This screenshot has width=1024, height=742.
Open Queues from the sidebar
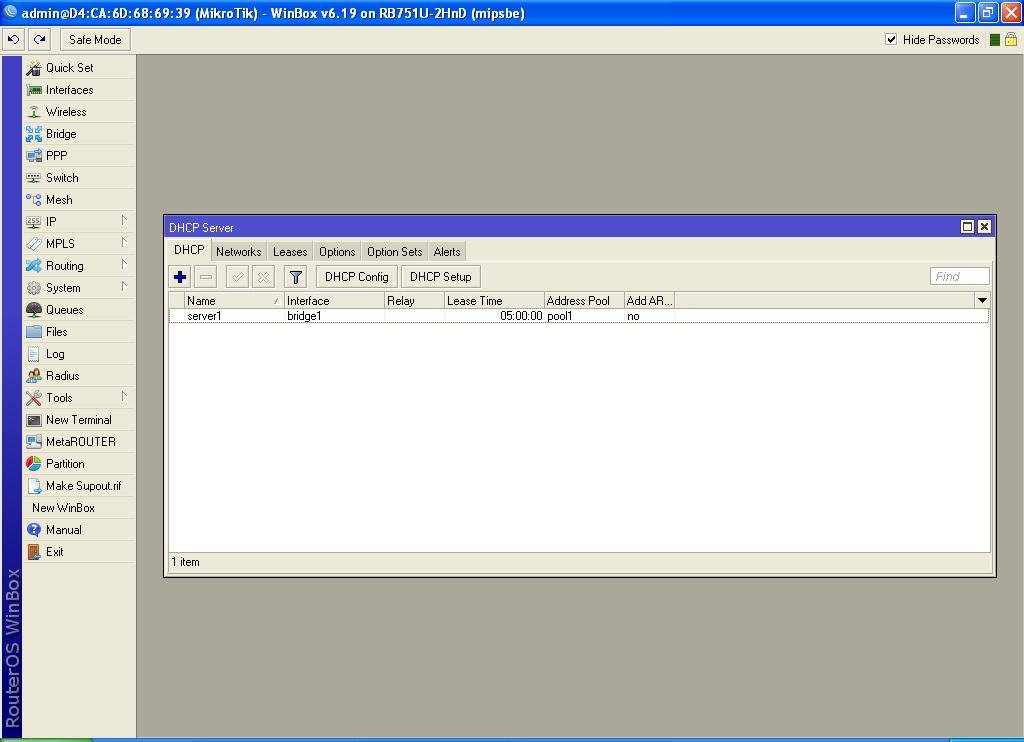coord(79,310)
